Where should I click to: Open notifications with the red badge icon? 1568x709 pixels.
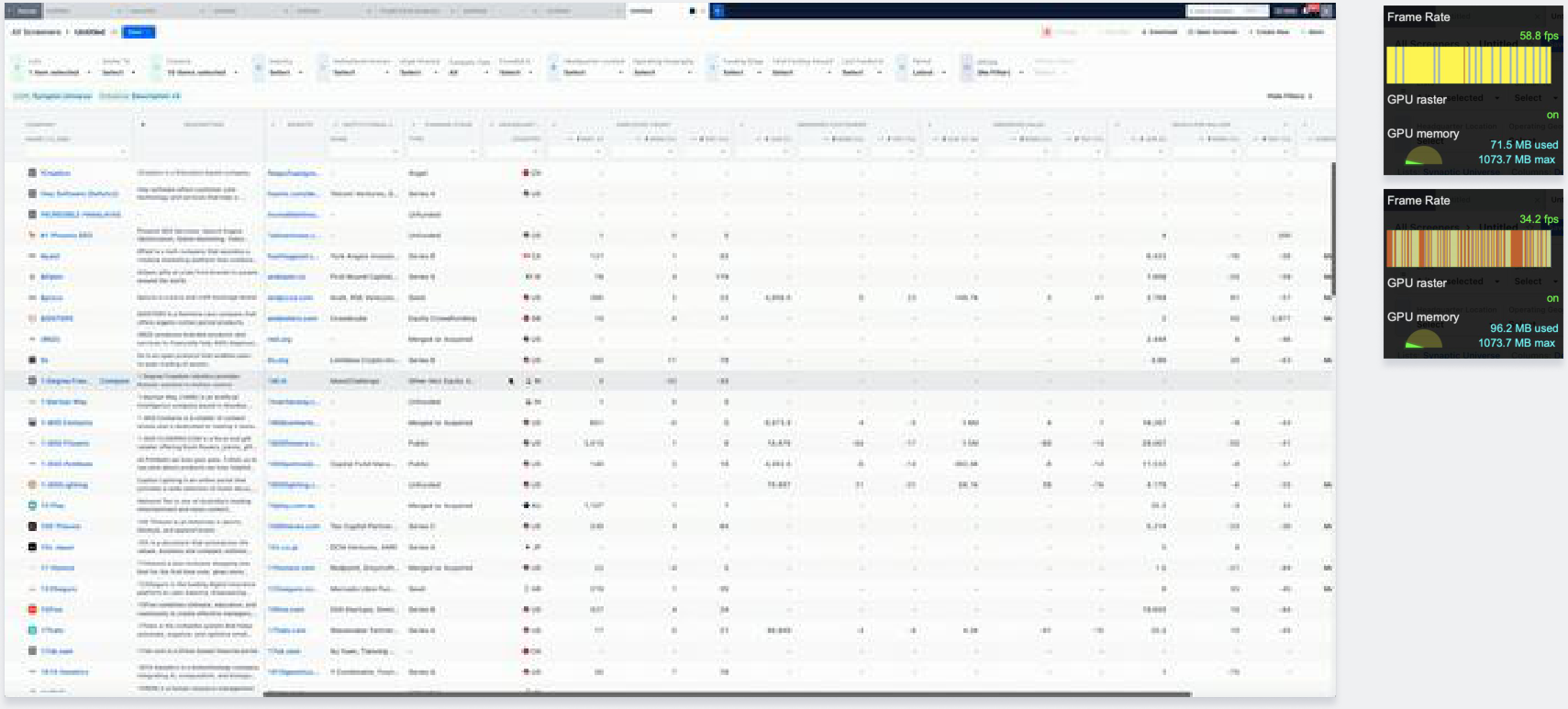(x=1312, y=10)
